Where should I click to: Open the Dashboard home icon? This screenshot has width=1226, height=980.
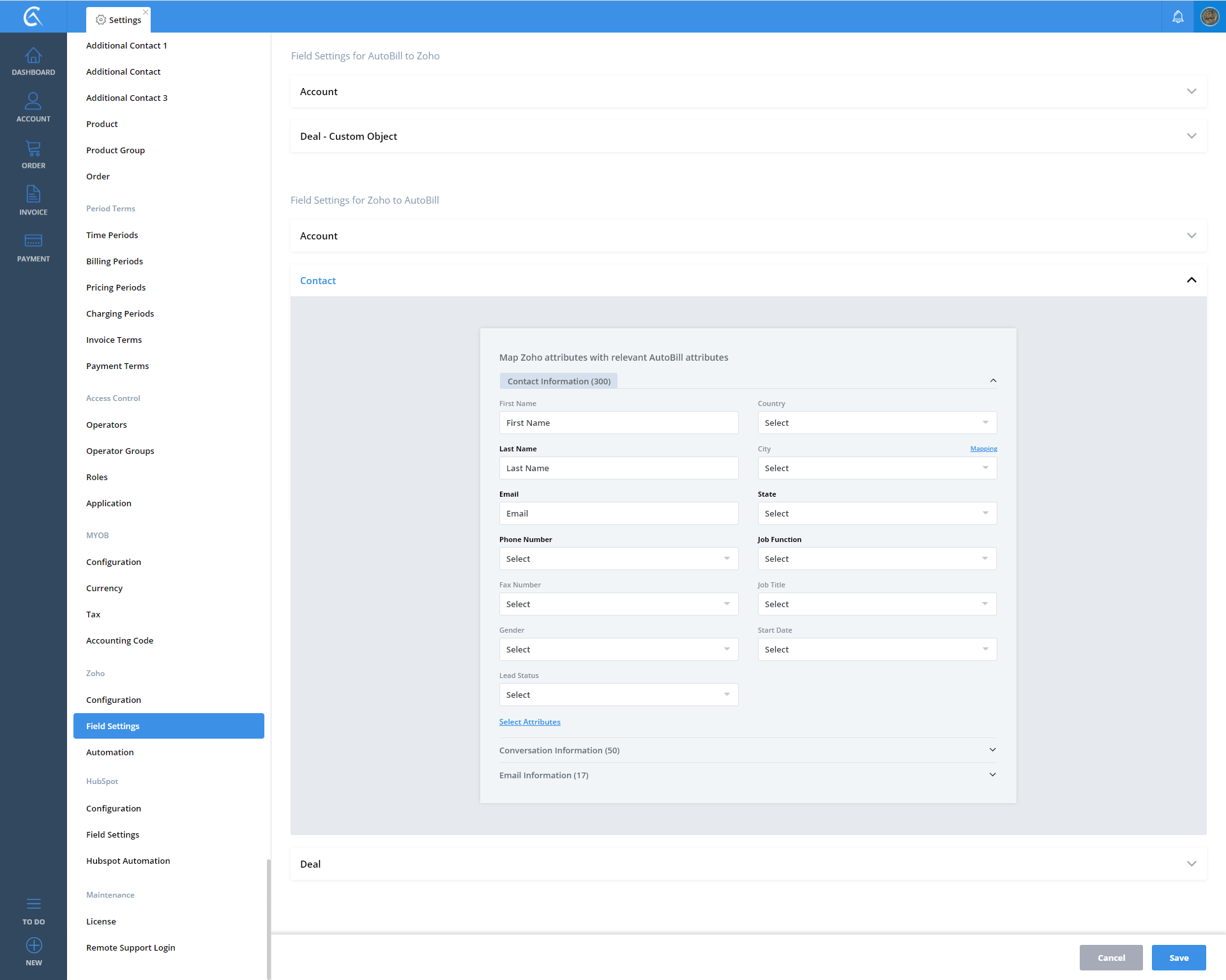click(33, 56)
